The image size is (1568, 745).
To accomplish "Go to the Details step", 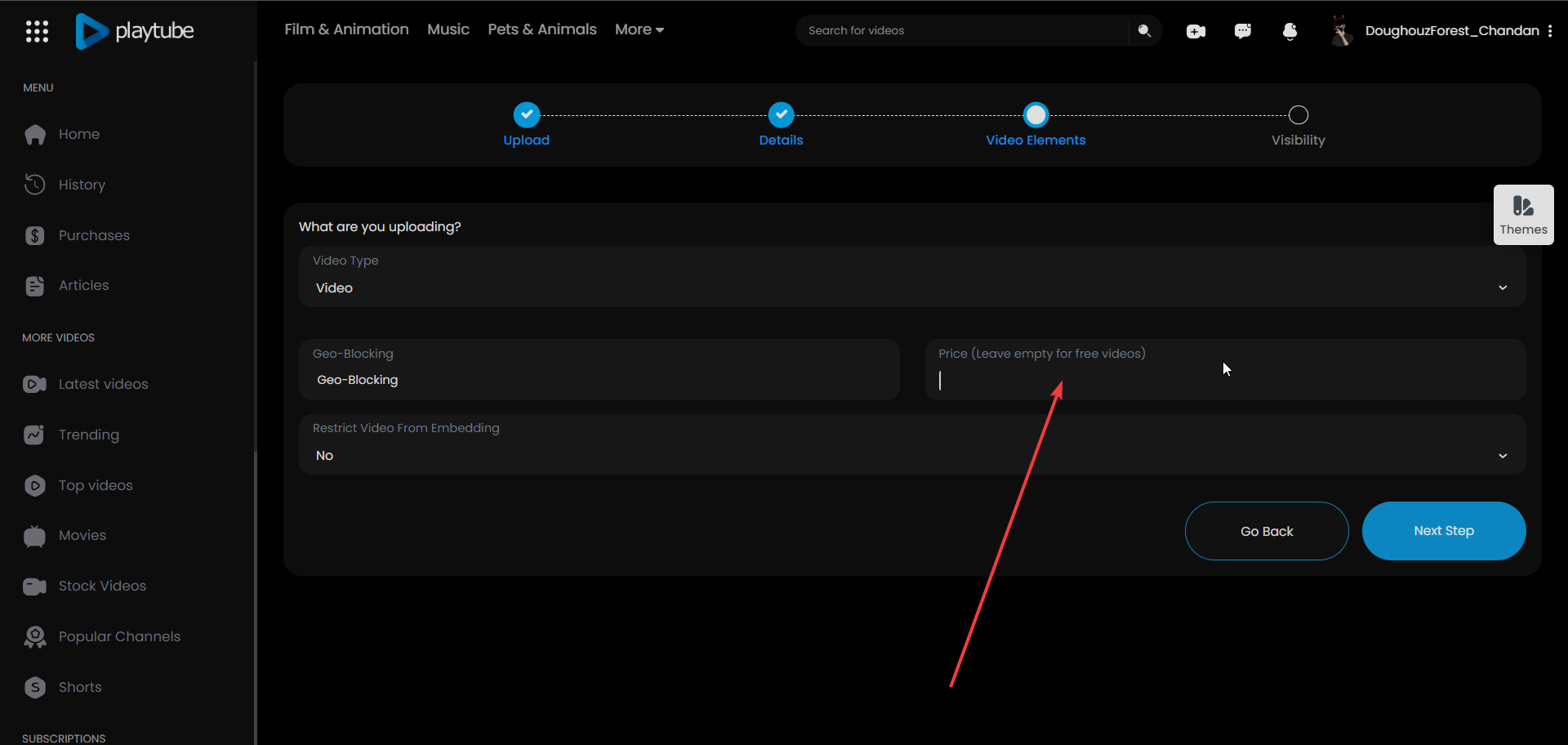I will pos(781,115).
